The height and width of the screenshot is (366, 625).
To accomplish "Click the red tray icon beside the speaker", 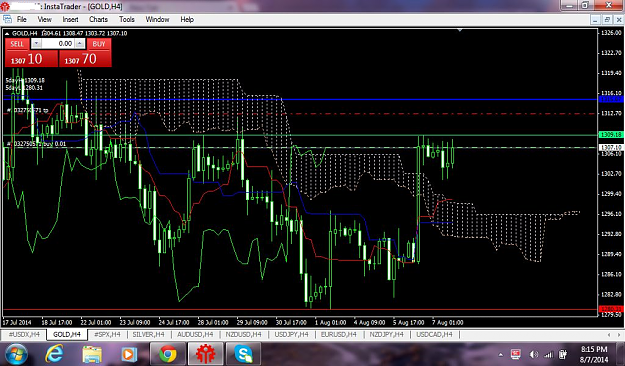I will click(x=516, y=354).
